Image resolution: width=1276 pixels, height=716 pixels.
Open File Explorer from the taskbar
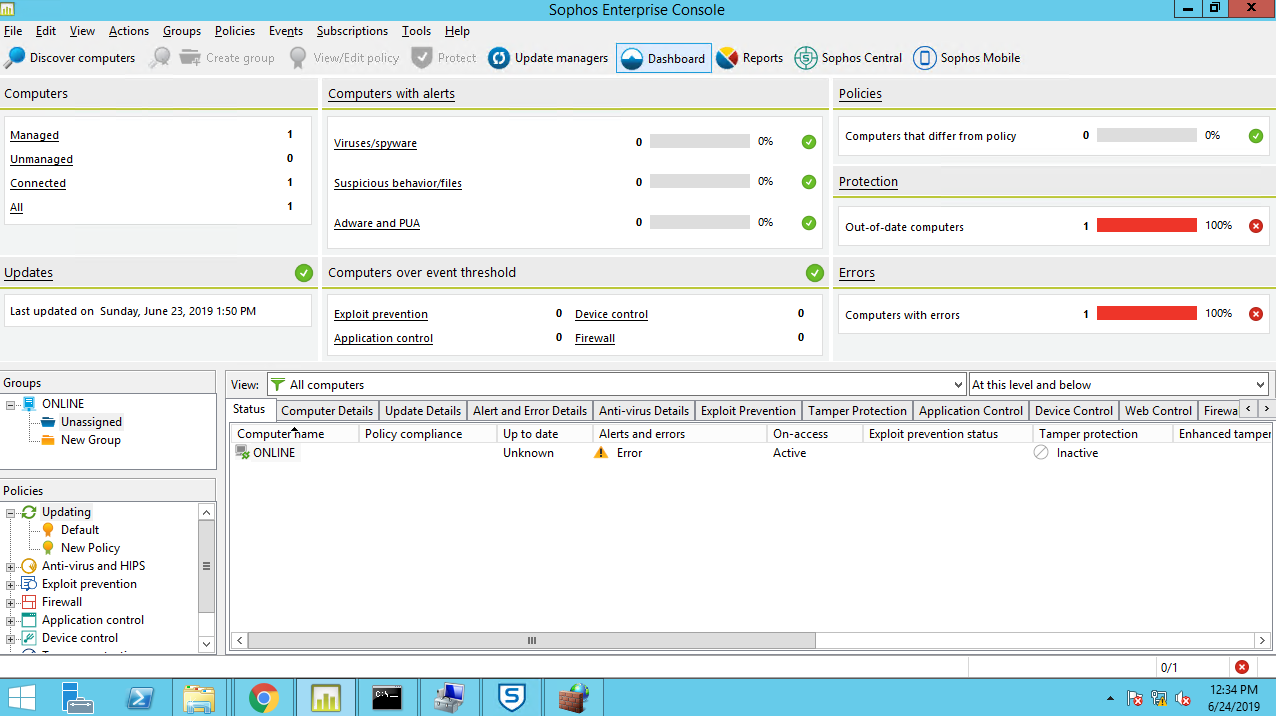pos(200,697)
